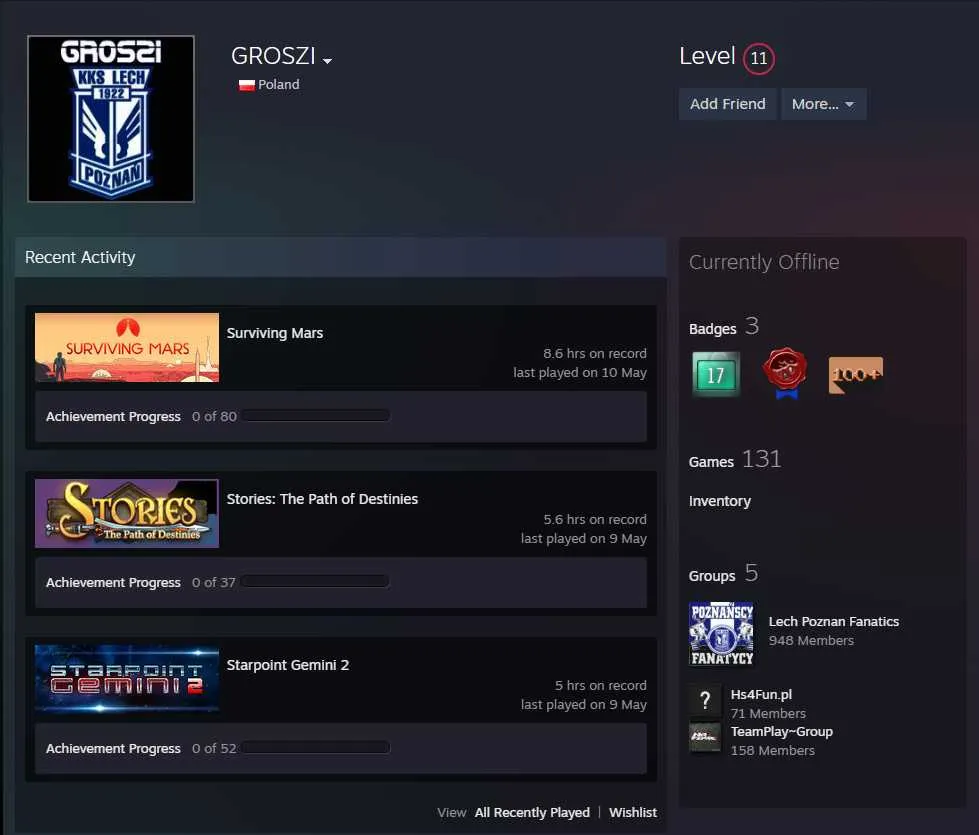Viewport: 979px width, 835px height.
Task: Click the 5 hrs on record text
Action: (x=601, y=686)
